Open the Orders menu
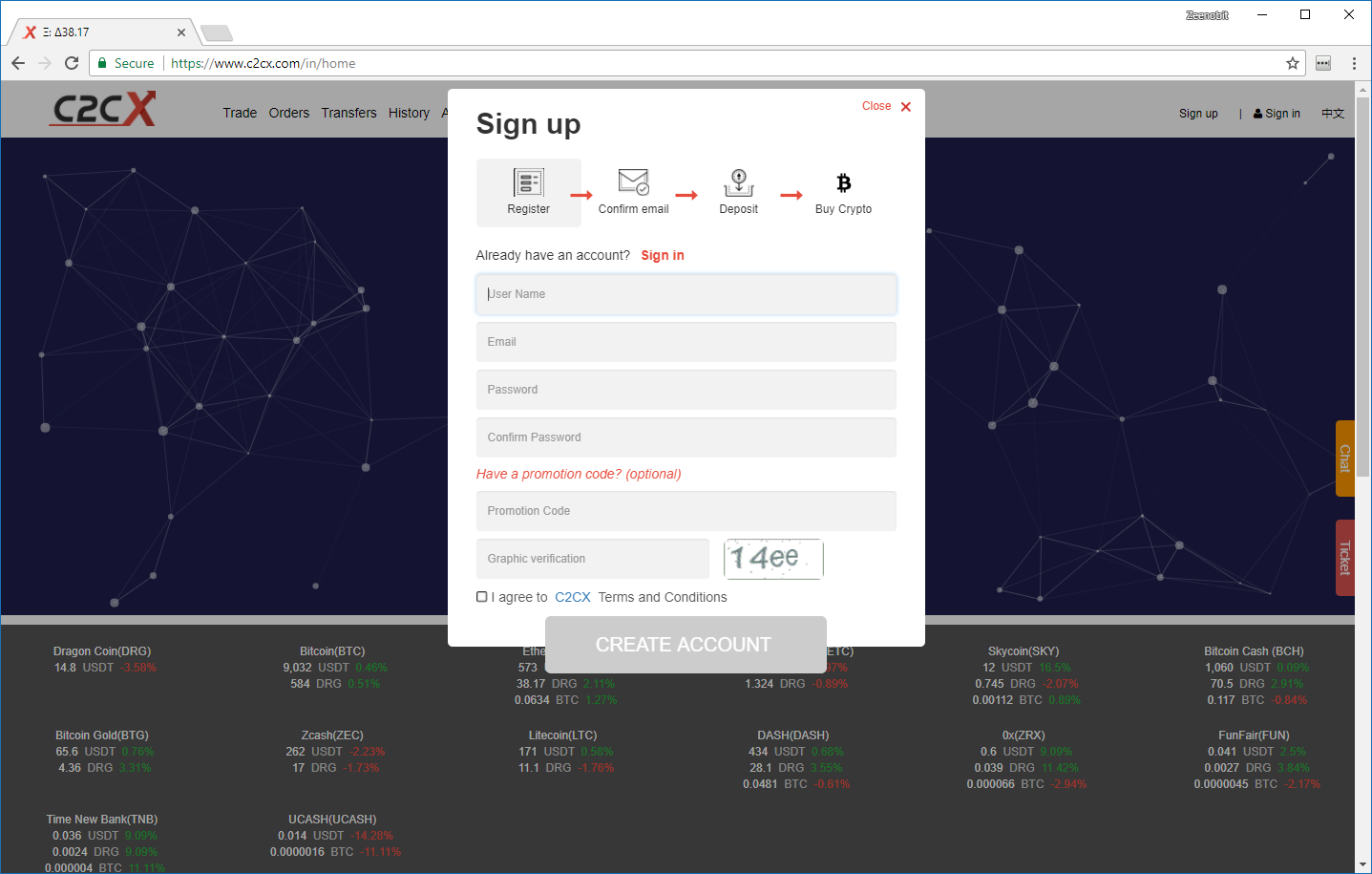The image size is (1372, 874). [289, 113]
